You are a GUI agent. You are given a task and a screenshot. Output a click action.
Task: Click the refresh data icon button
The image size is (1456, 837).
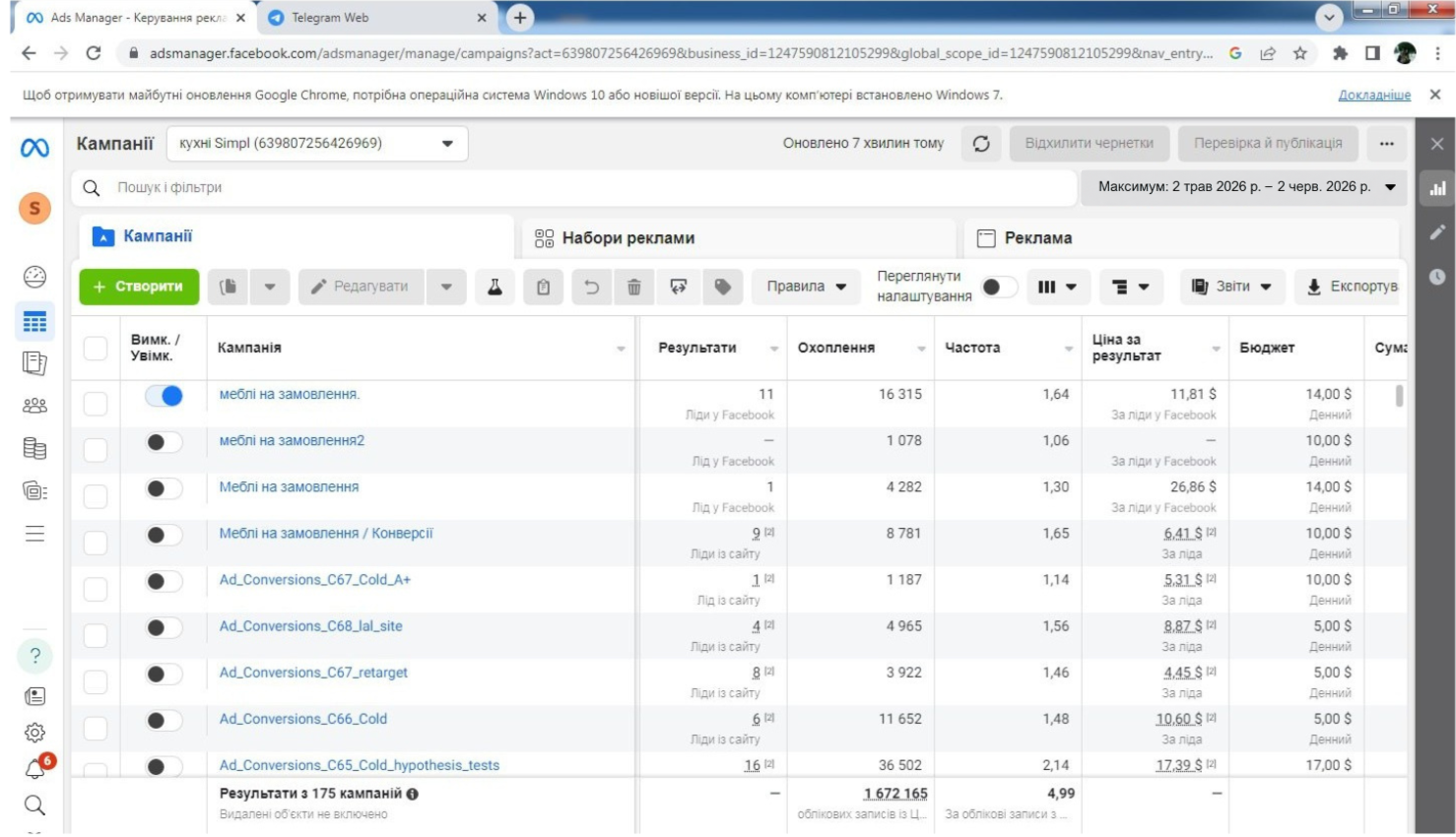point(981,144)
